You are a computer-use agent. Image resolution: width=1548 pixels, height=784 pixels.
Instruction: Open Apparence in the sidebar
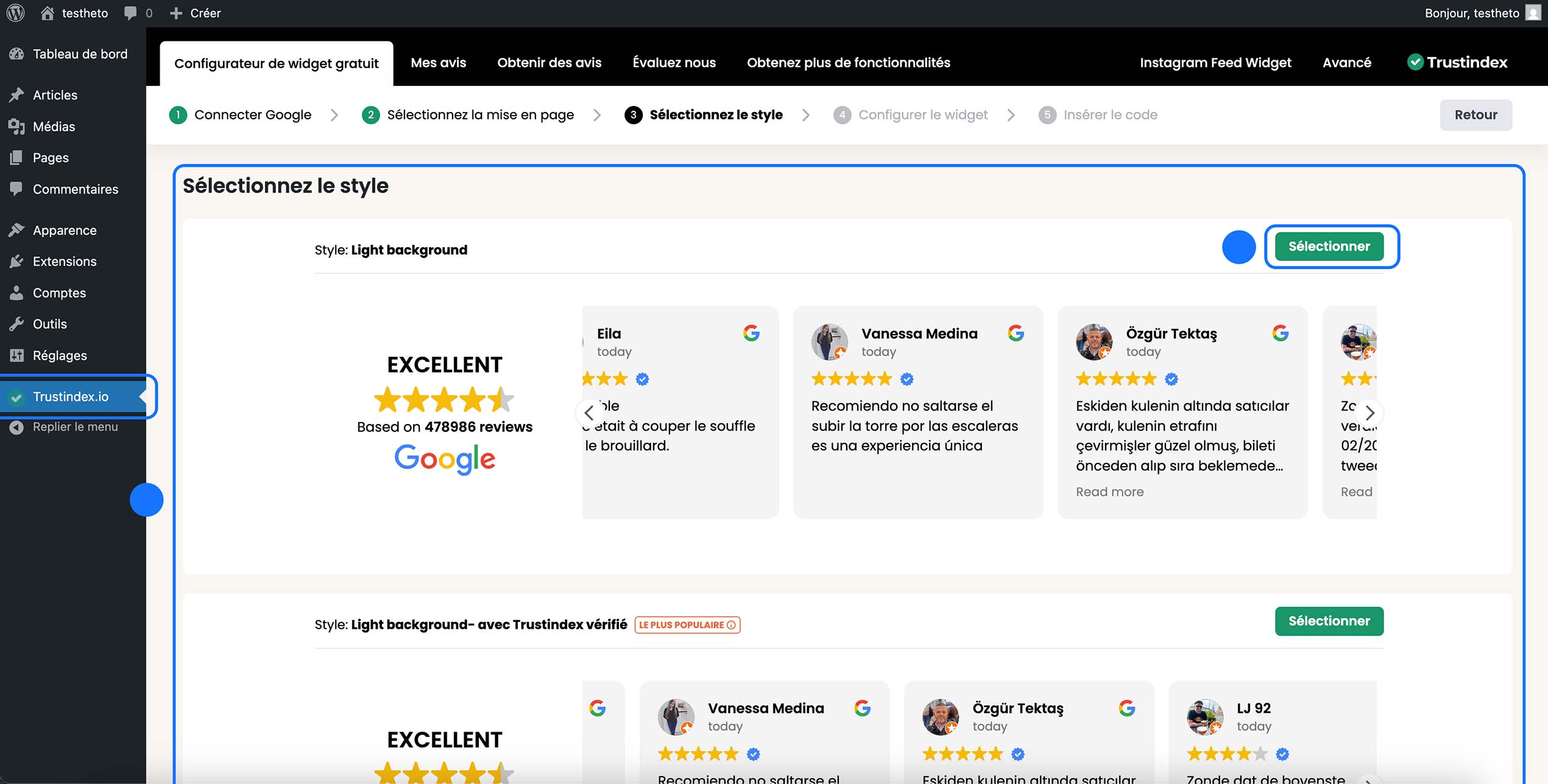[64, 230]
